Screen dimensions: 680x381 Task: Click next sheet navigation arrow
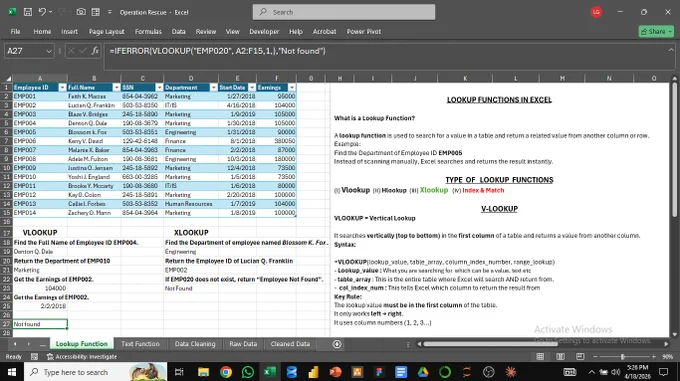coord(29,344)
